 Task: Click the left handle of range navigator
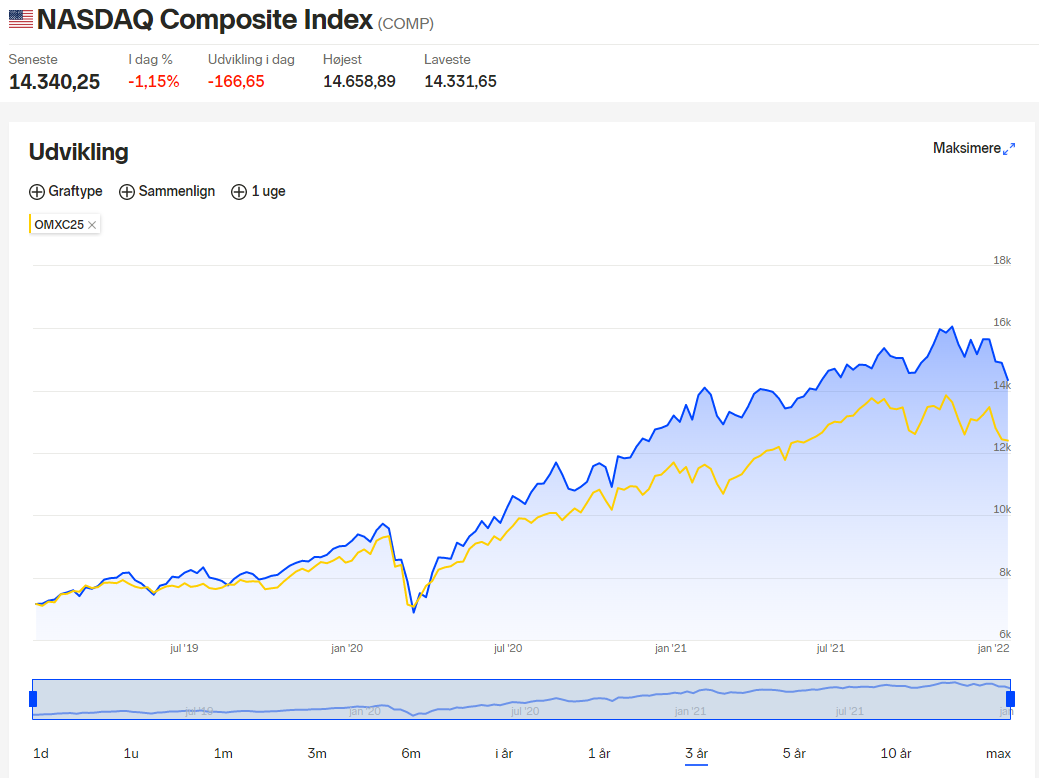33,698
